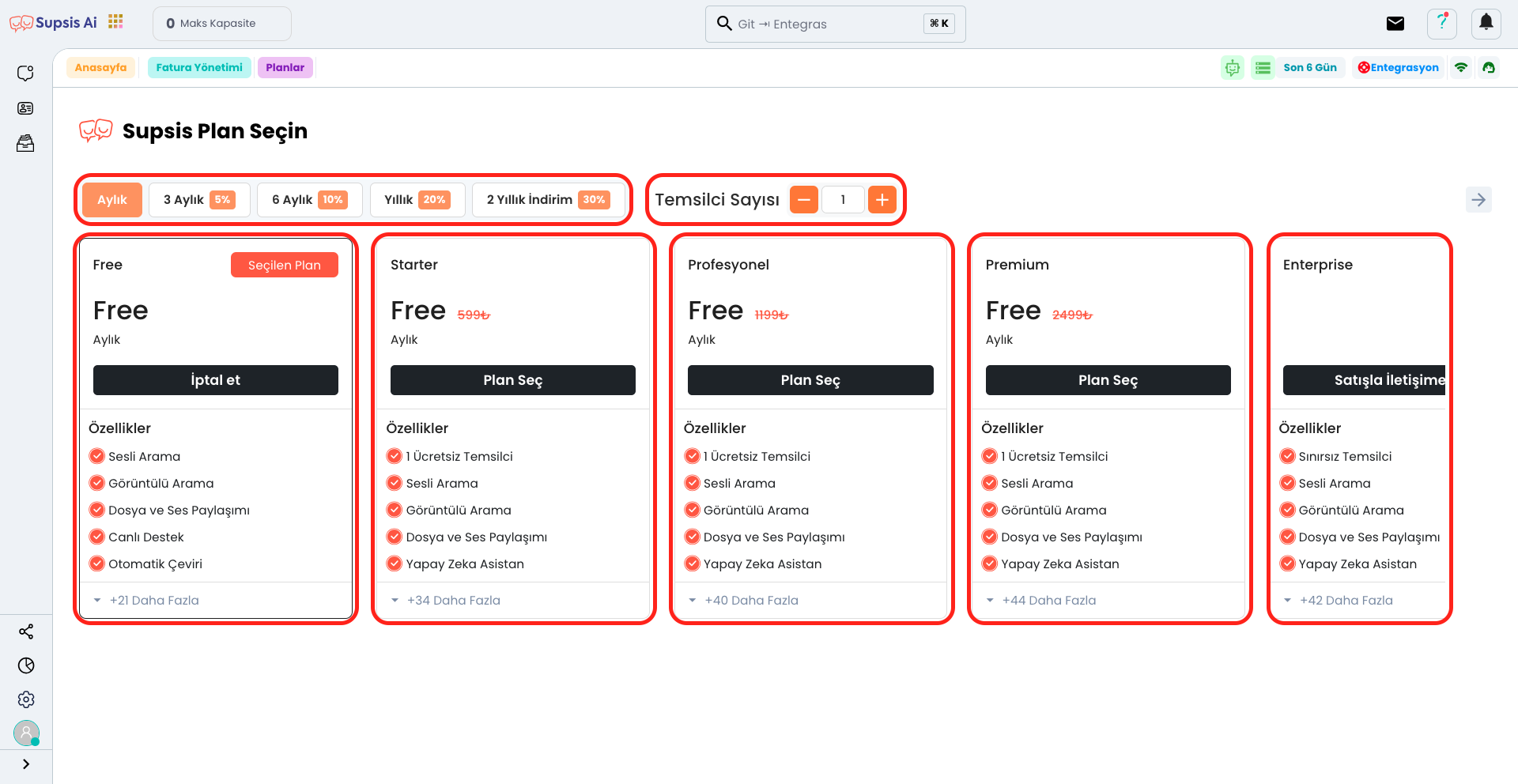Image resolution: width=1518 pixels, height=784 pixels.
Task: Click the struck-through 2499₺ price
Action: [1072, 315]
